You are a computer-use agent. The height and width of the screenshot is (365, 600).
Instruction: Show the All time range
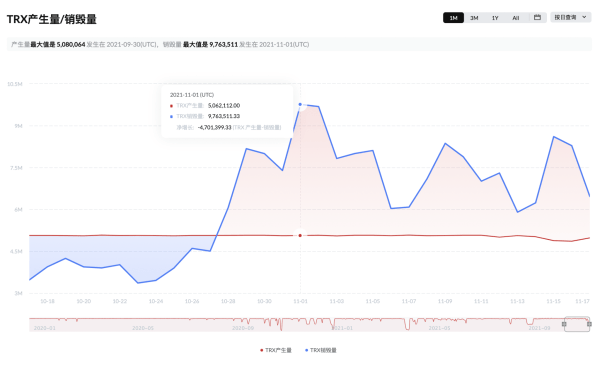coord(515,18)
